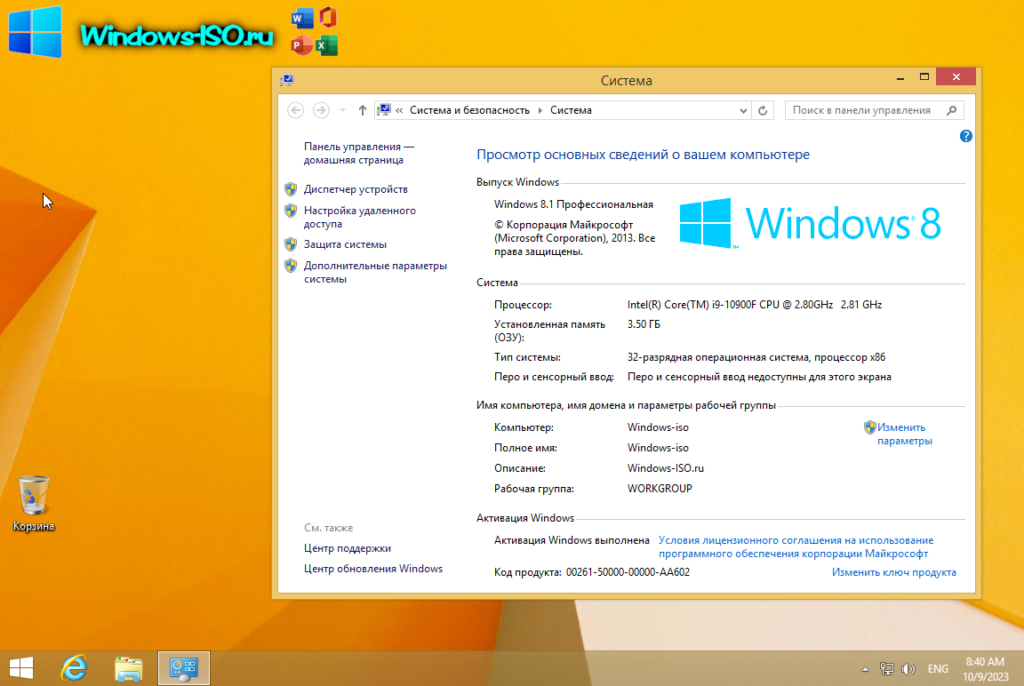The image size is (1024, 686).
Task: Open the Система и безопасность breadcrumb
Action: [470, 110]
